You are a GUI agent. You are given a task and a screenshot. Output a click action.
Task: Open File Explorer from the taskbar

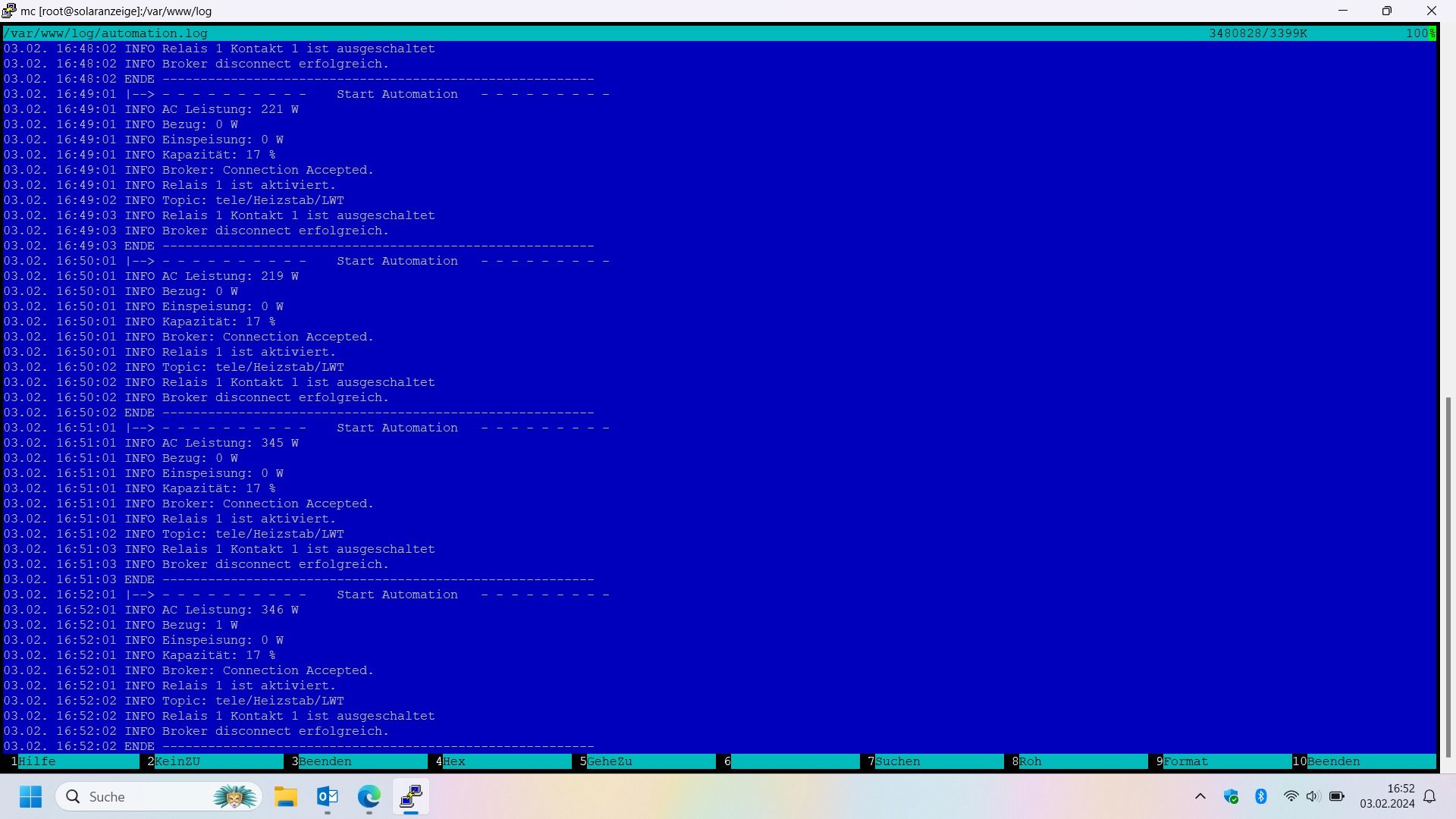[x=286, y=796]
